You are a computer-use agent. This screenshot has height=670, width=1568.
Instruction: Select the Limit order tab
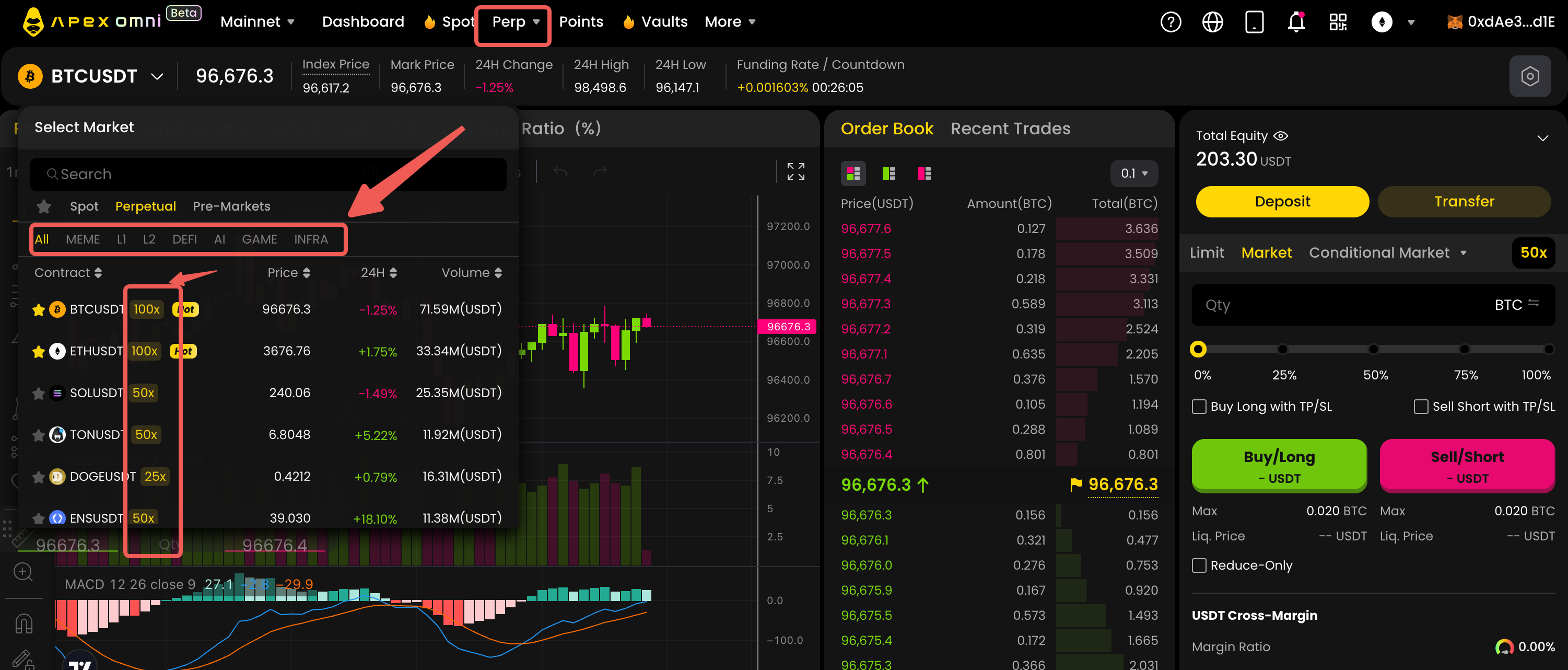click(x=1207, y=253)
